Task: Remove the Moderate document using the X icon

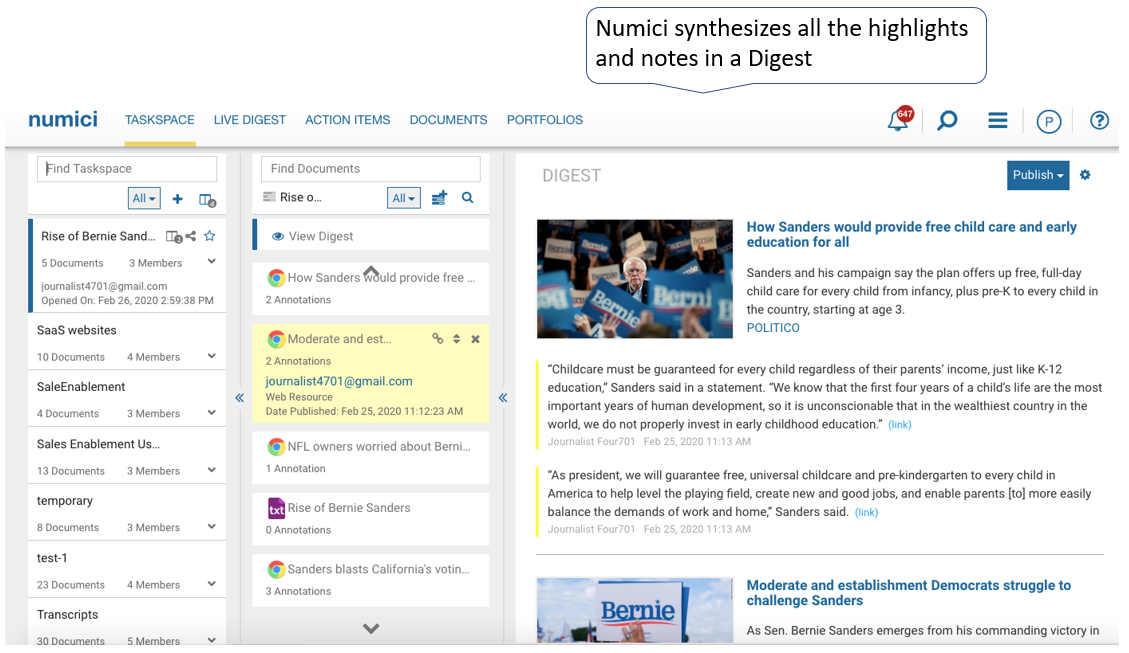Action: click(x=475, y=339)
